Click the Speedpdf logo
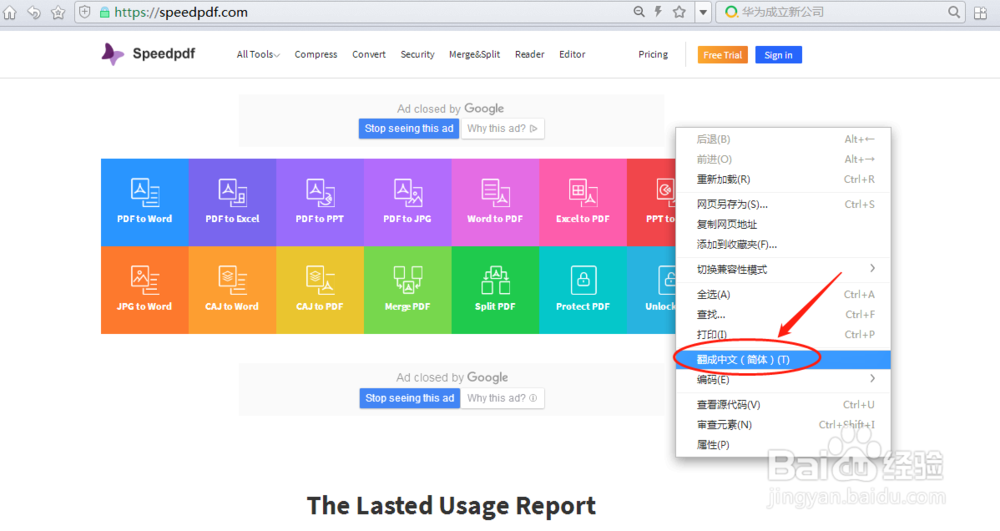Image resolution: width=1000 pixels, height=531 pixels. (149, 54)
